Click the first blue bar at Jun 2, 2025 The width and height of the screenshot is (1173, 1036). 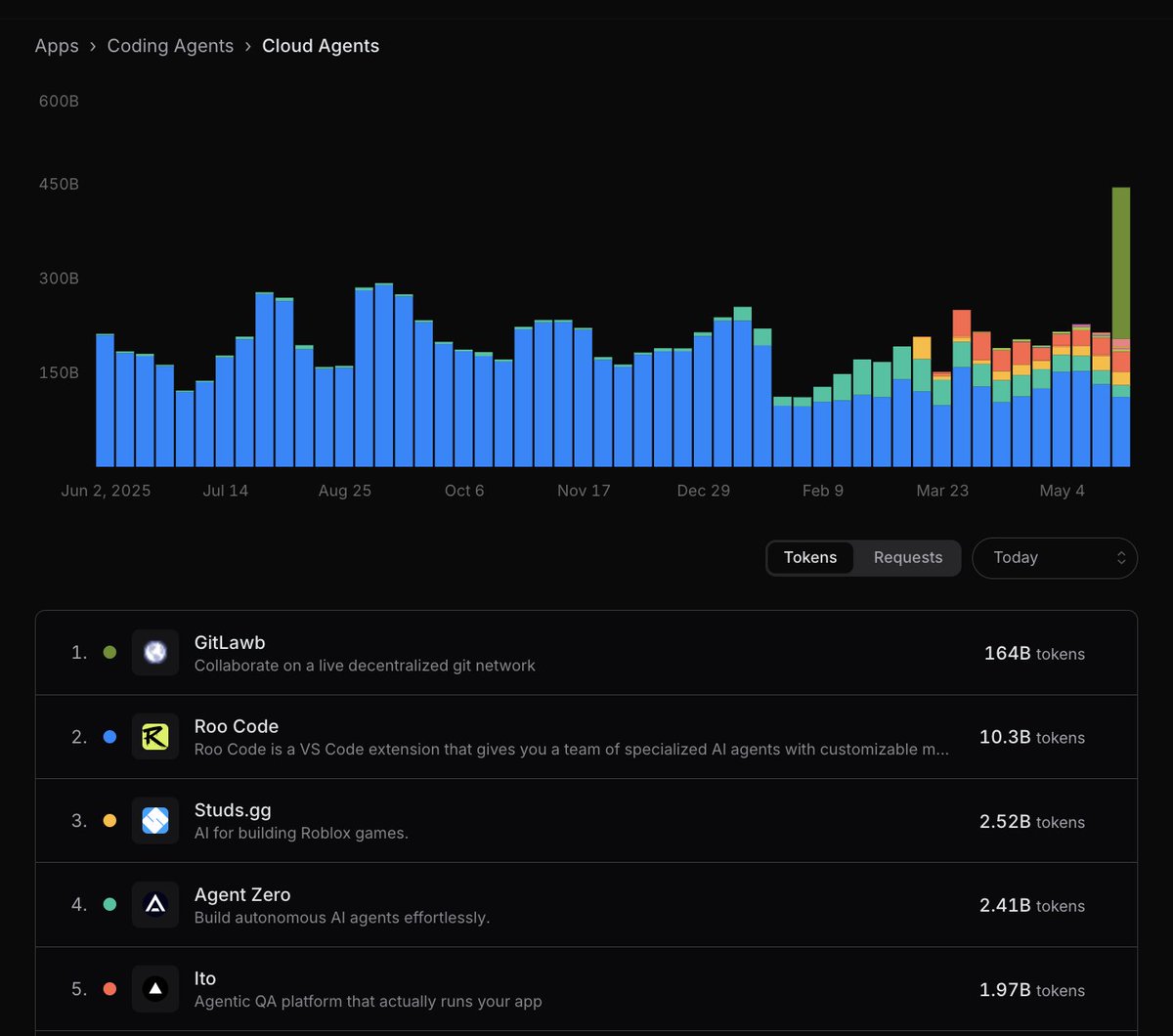tap(105, 401)
